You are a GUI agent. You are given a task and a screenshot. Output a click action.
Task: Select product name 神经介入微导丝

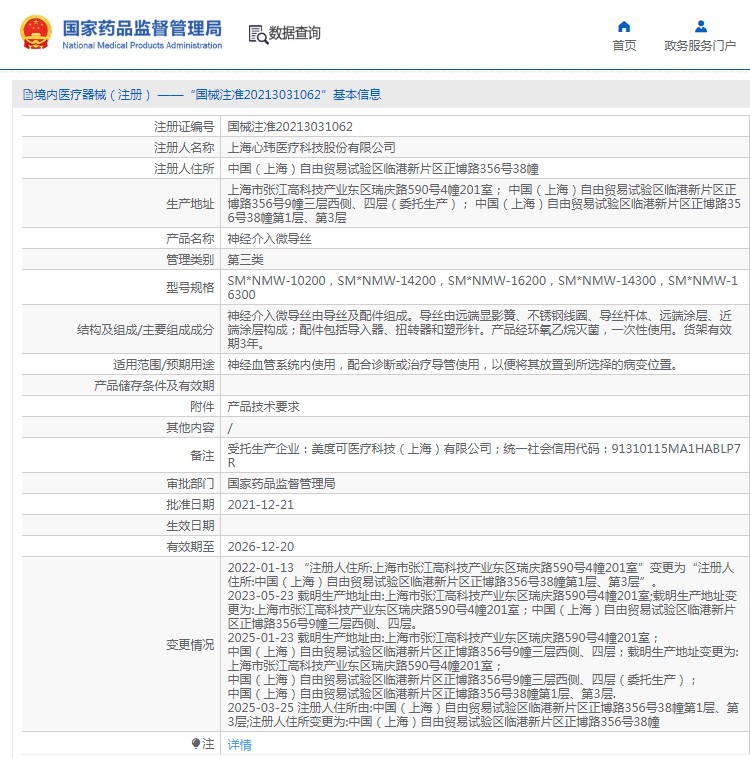(x=269, y=238)
